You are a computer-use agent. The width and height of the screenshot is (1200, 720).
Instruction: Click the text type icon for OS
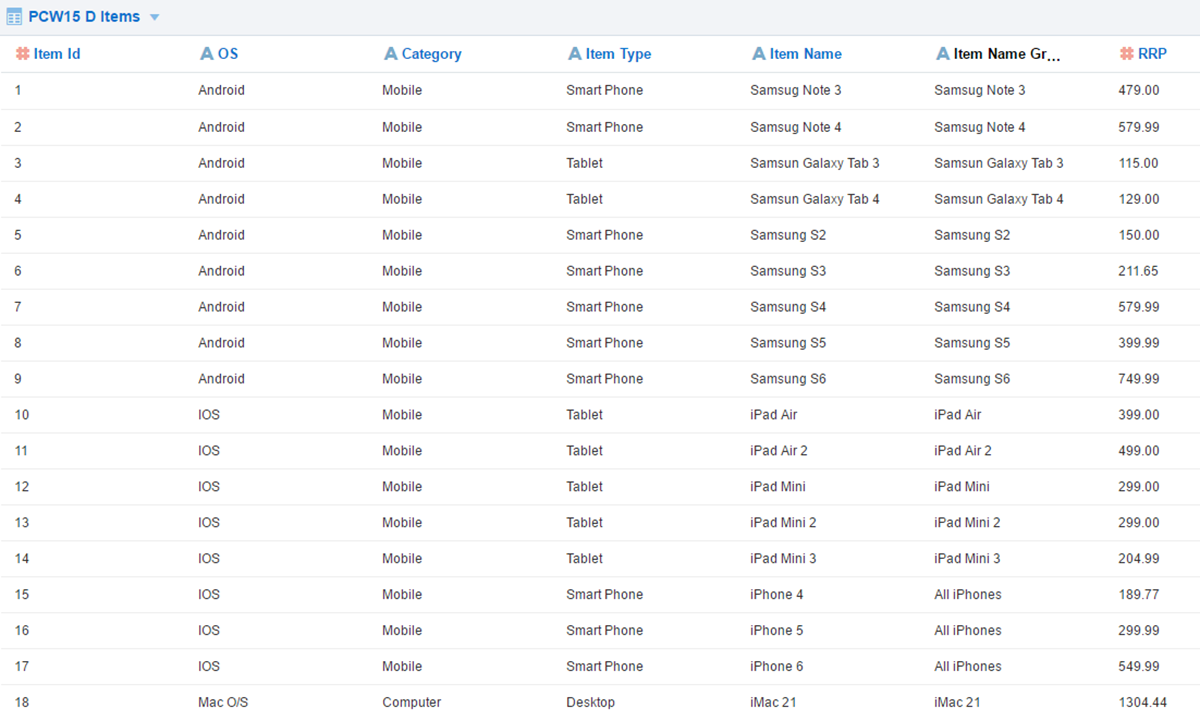[x=207, y=54]
